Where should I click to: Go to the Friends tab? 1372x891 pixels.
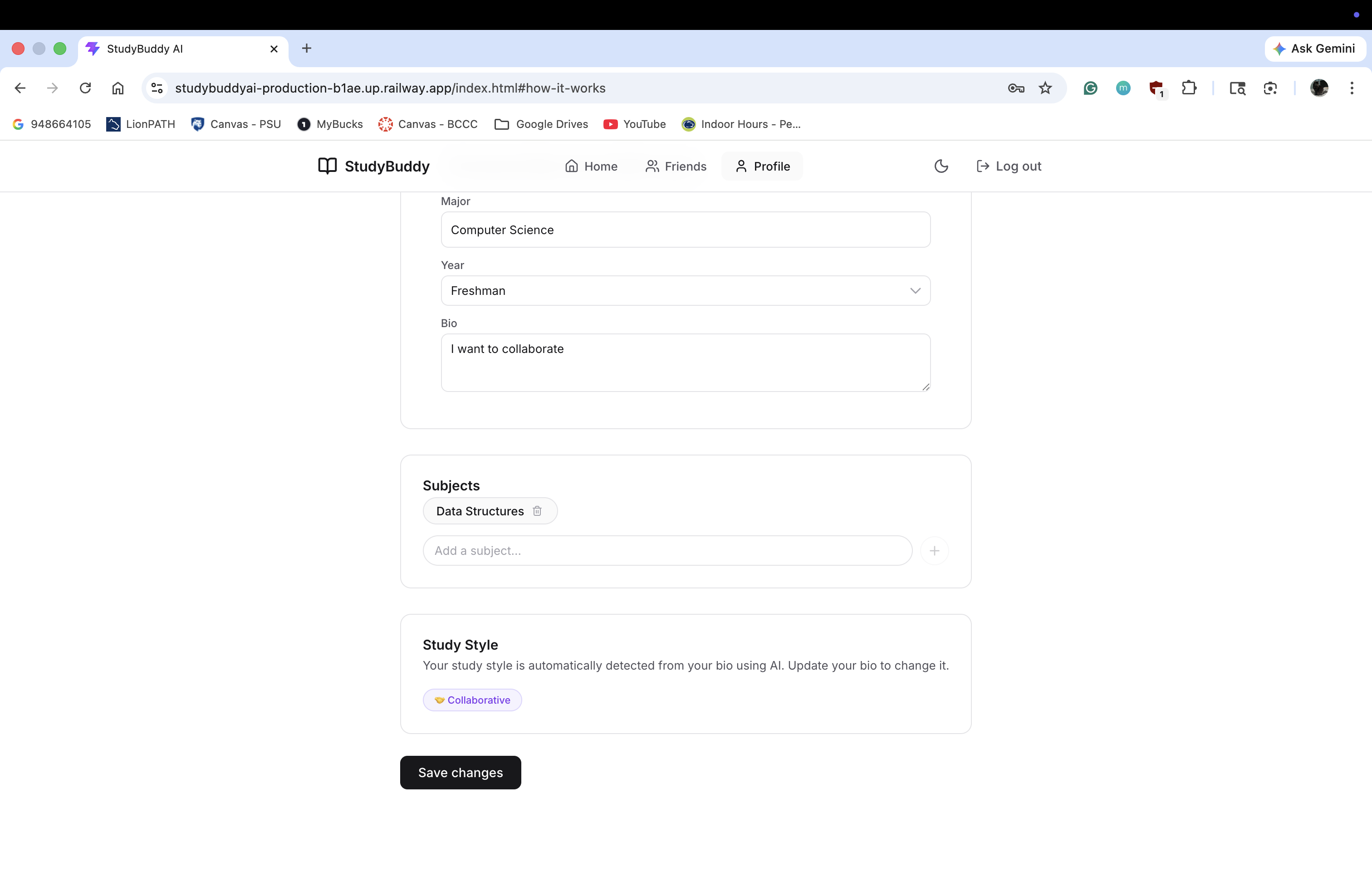click(676, 166)
